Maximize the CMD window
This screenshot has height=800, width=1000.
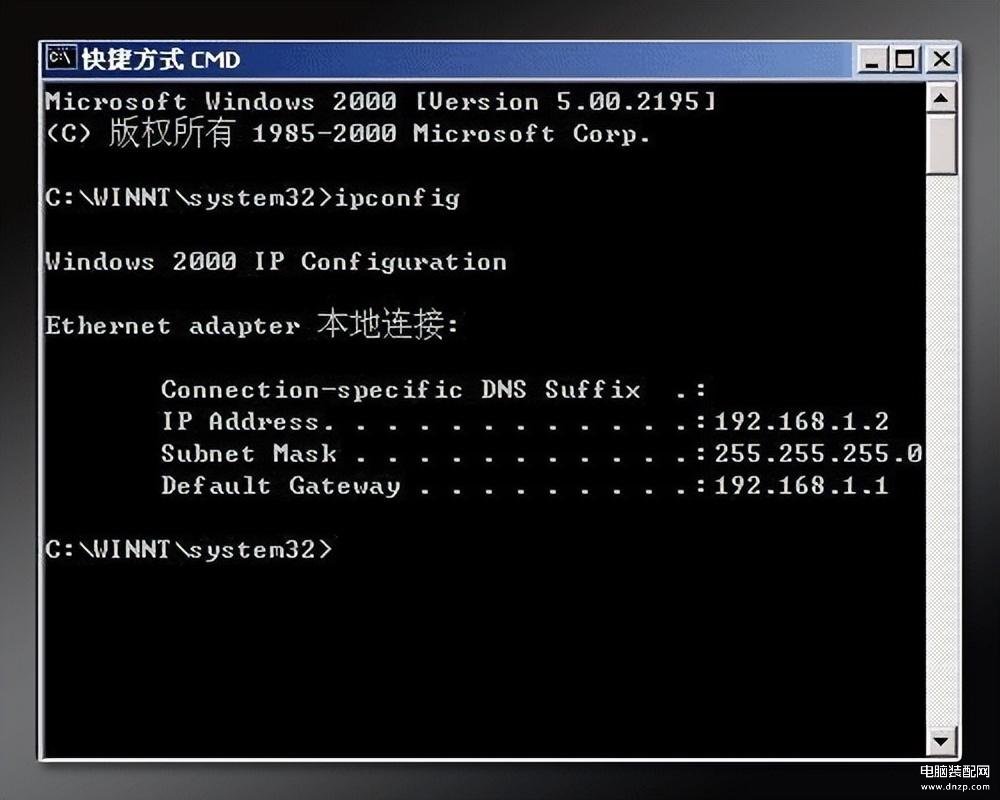click(x=904, y=60)
